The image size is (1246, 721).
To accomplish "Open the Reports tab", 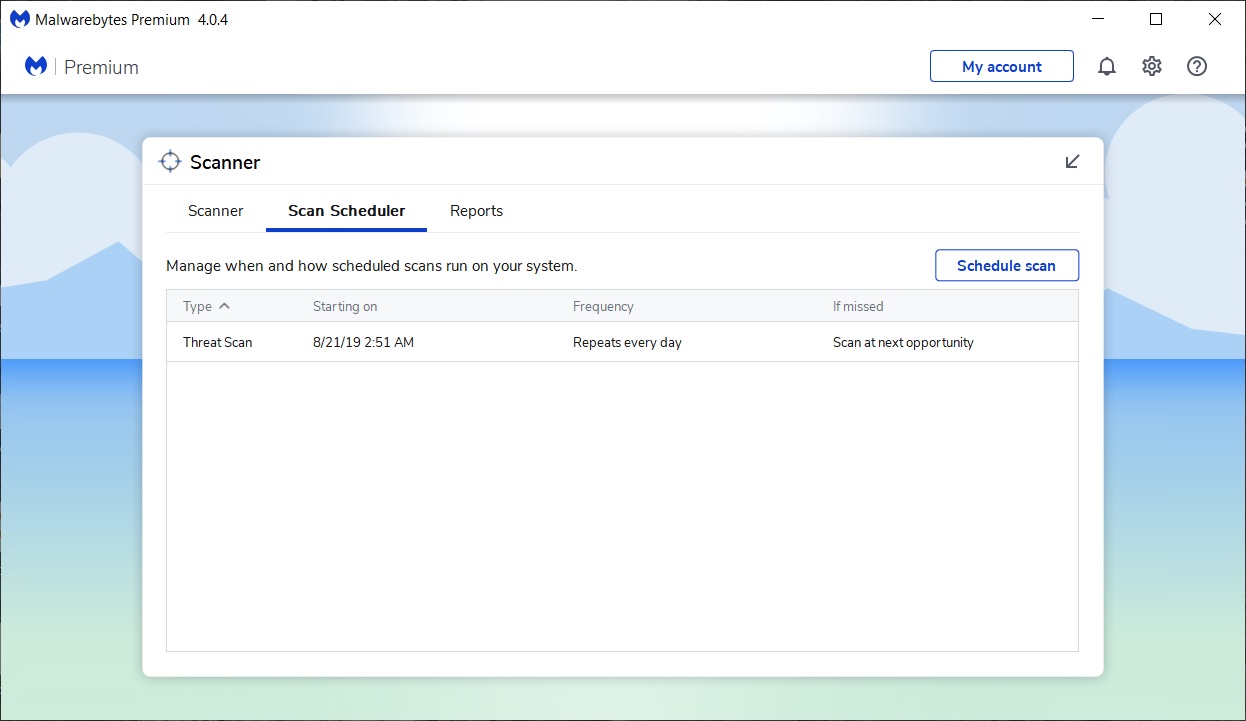I will 476,211.
